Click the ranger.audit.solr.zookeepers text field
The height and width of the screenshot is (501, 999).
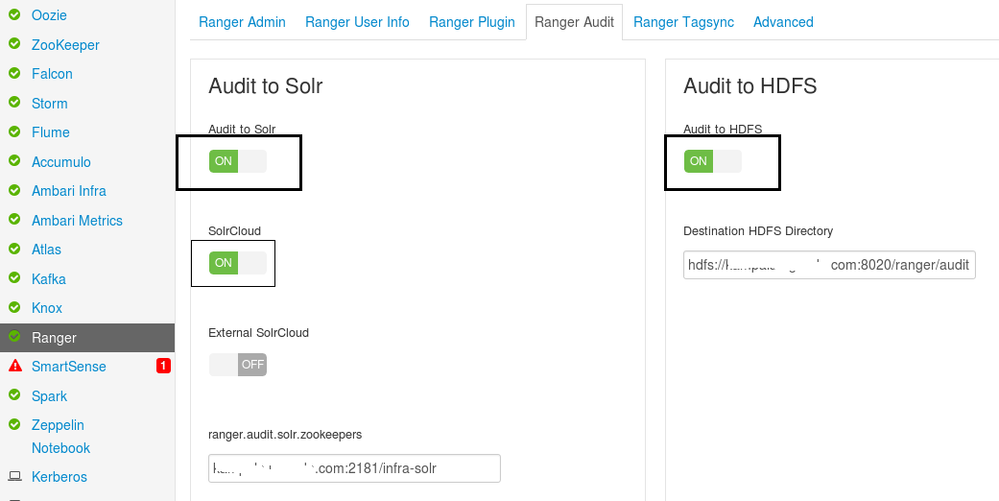click(354, 468)
